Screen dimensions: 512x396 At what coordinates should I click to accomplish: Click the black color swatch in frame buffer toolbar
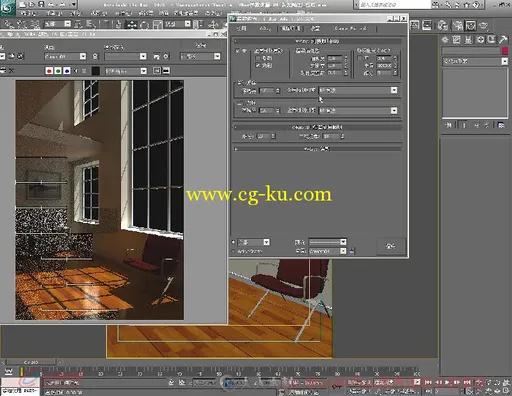96,71
